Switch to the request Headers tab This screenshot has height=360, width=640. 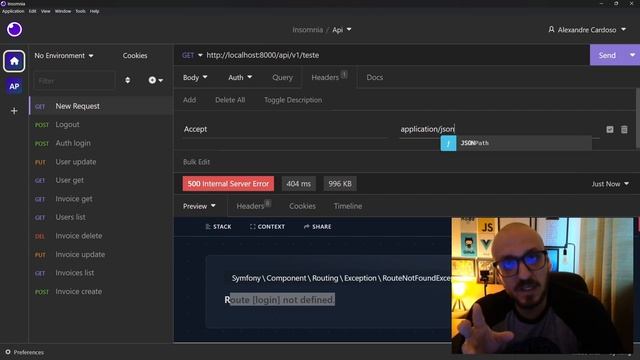tap(329, 77)
